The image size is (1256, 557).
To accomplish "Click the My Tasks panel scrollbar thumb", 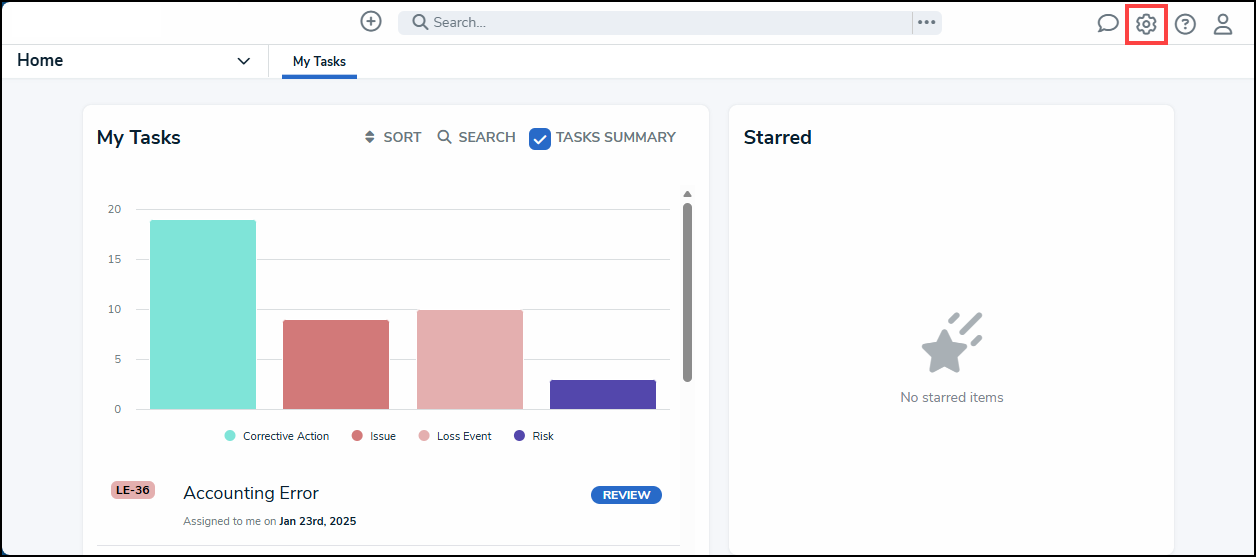I will (x=687, y=292).
